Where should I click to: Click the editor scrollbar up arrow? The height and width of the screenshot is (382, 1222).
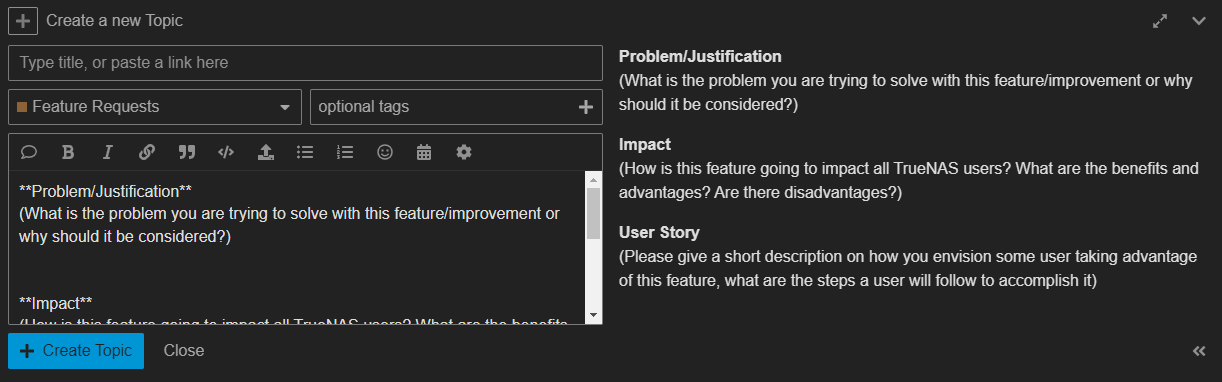594,179
